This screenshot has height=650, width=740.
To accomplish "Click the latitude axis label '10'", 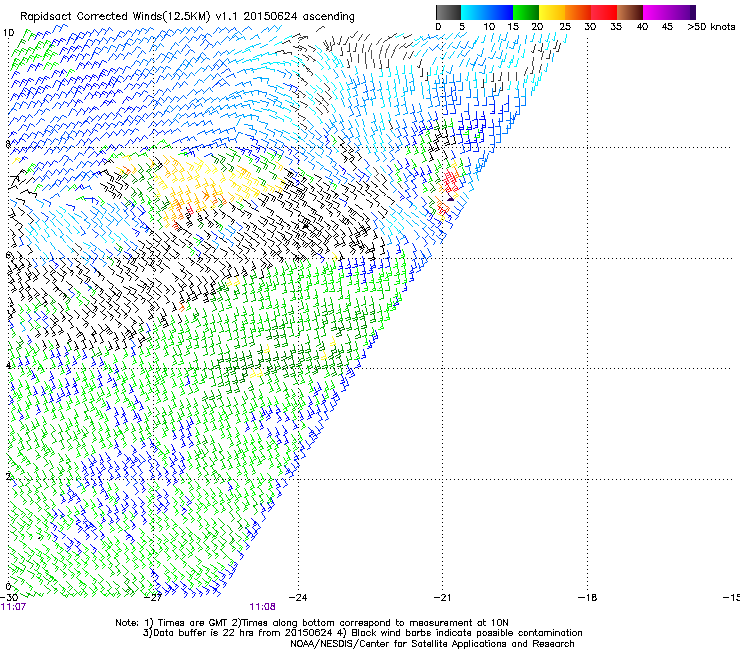I will 8,33.
